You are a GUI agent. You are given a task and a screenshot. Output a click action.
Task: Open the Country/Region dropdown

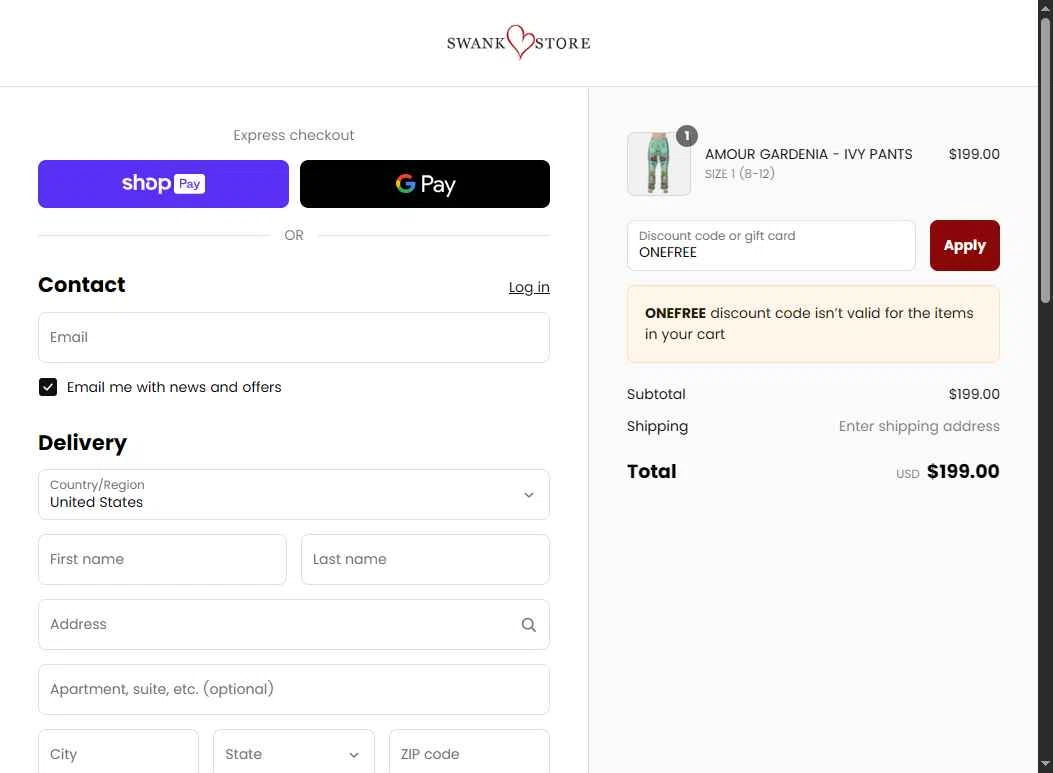294,494
